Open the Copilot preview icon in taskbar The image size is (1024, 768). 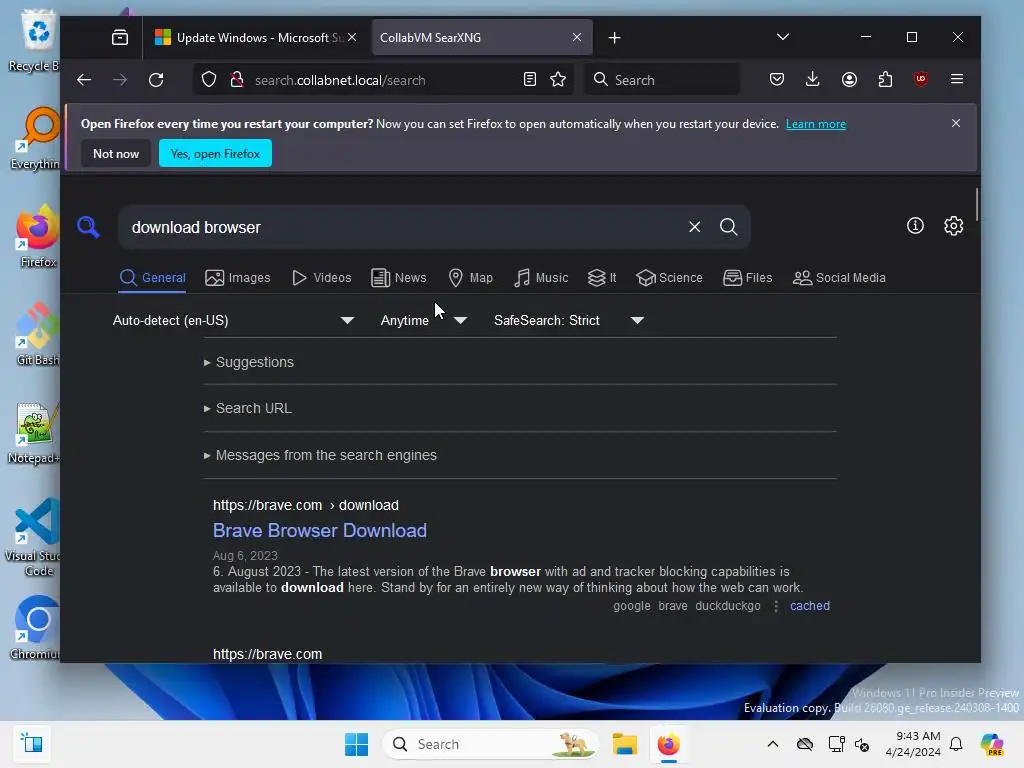992,744
